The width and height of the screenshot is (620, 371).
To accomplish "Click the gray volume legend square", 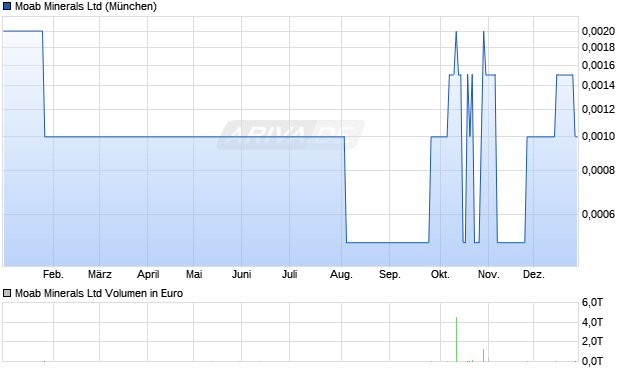I will point(7,293).
